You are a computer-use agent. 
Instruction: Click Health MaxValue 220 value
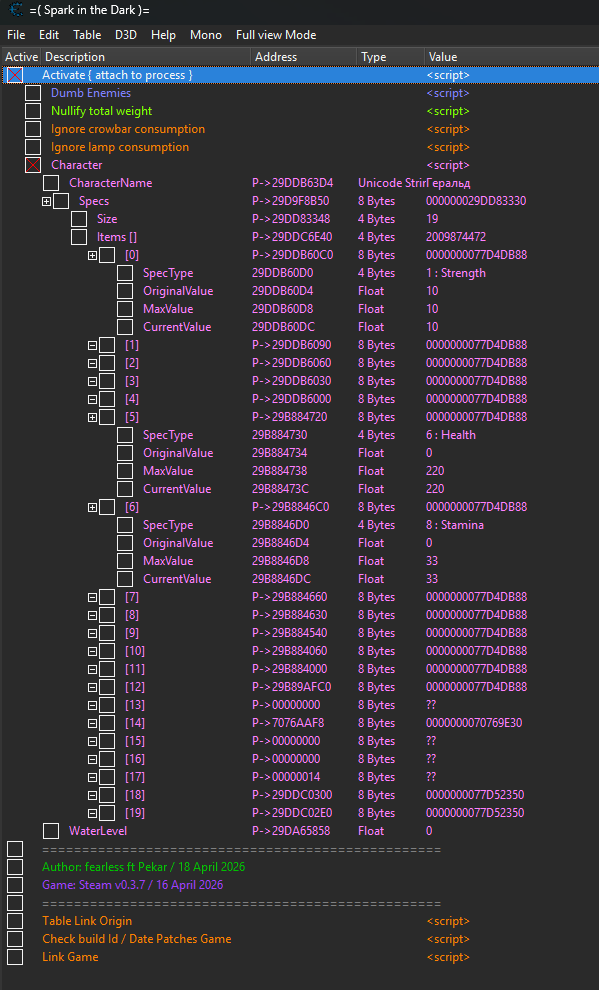435,471
